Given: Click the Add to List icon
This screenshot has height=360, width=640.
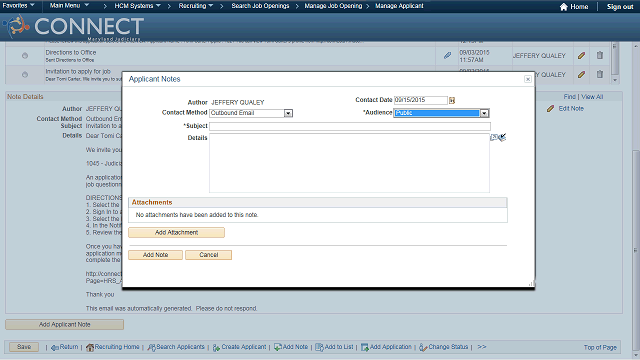Looking at the screenshot, I should (319, 347).
